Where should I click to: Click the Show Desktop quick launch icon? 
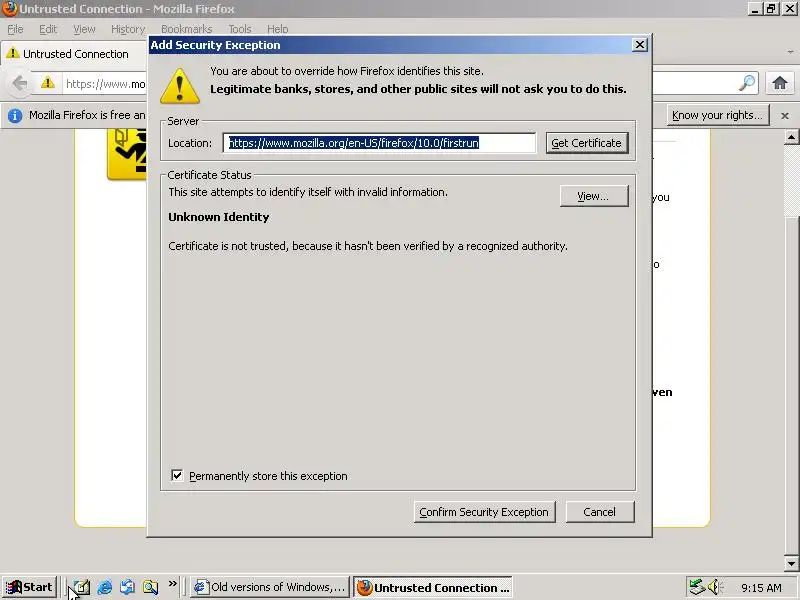(x=82, y=587)
